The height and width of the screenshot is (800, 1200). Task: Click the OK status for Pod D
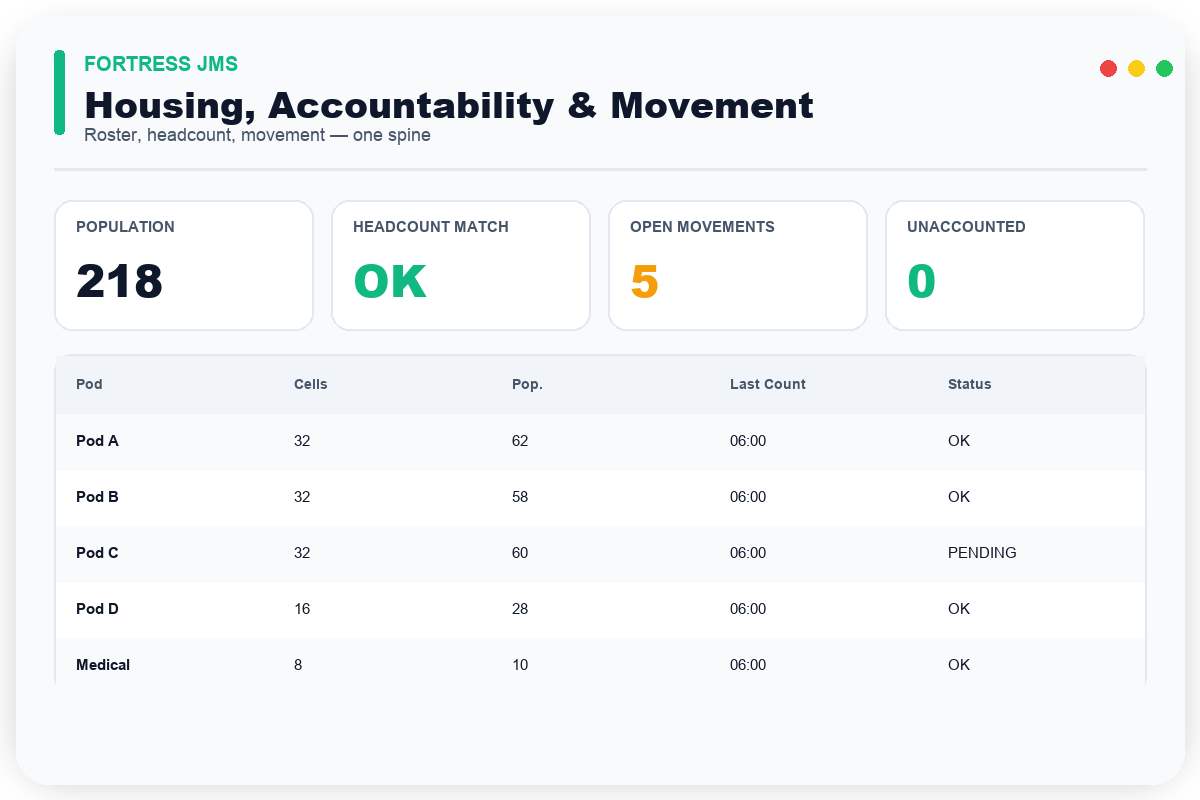pos(959,609)
